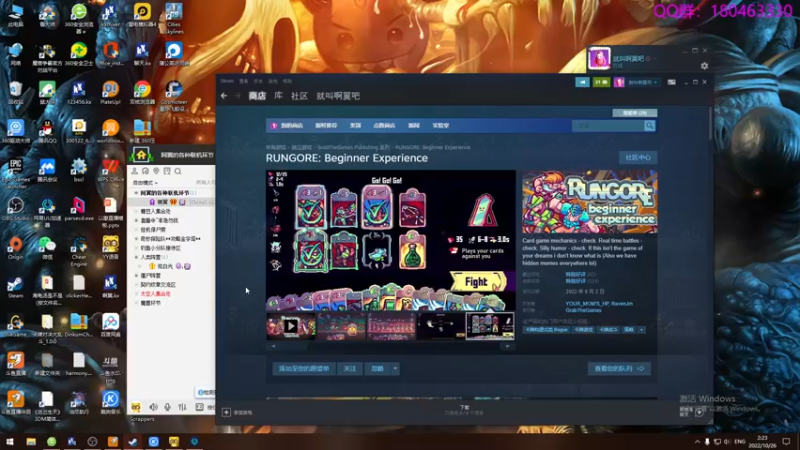Open the 就叫啊翼吧 profile tab
Screen dimensions: 800x450
click(x=338, y=96)
